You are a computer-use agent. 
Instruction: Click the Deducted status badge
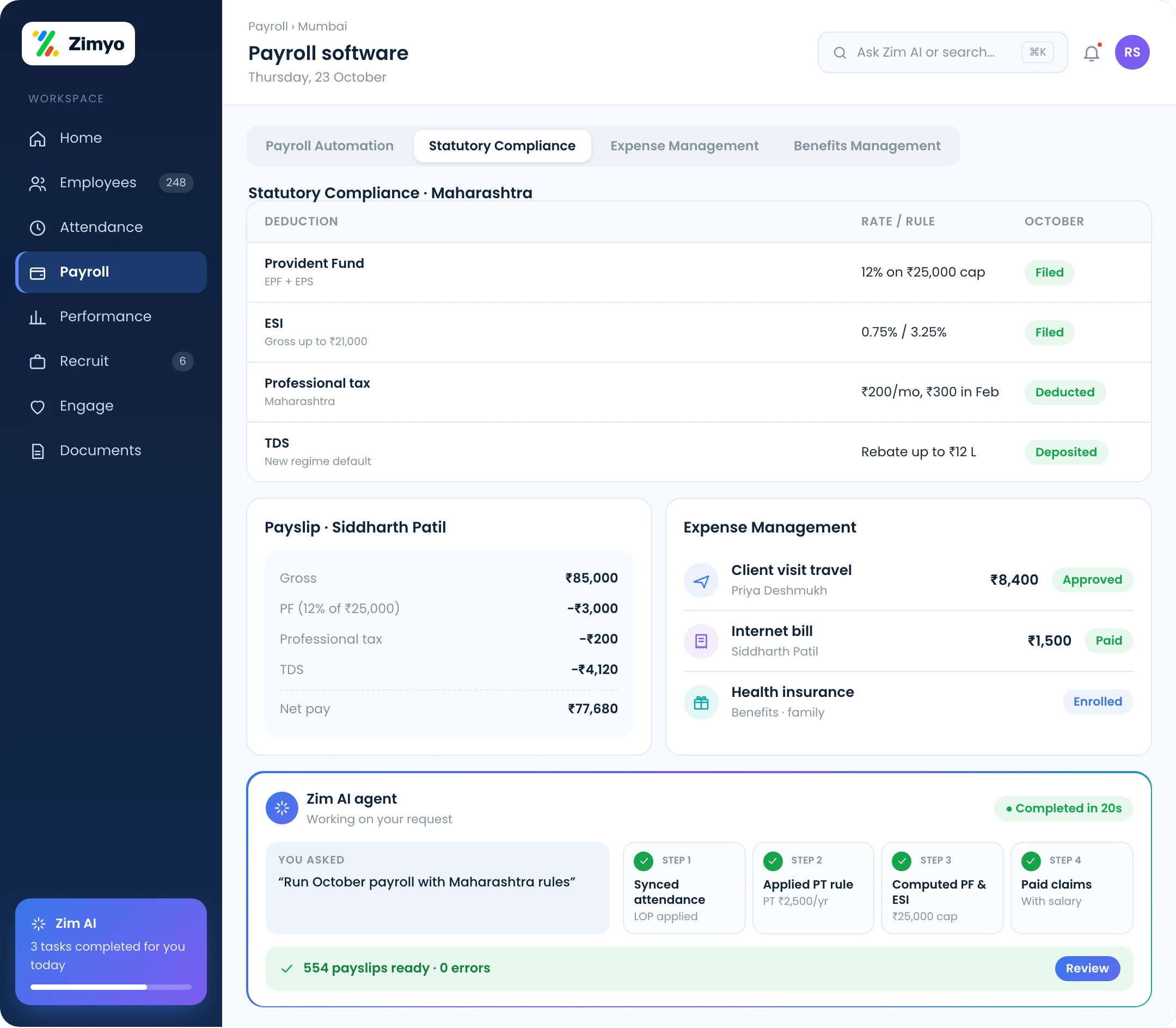click(x=1065, y=393)
